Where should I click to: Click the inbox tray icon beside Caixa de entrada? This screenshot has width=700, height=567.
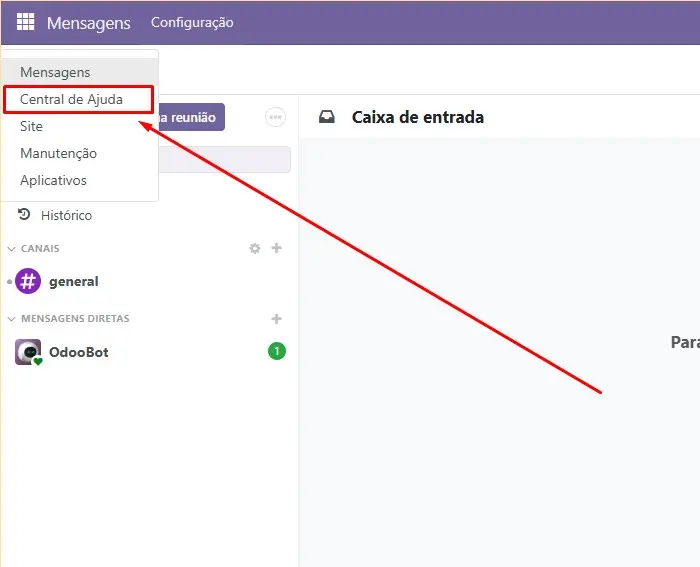coord(327,117)
